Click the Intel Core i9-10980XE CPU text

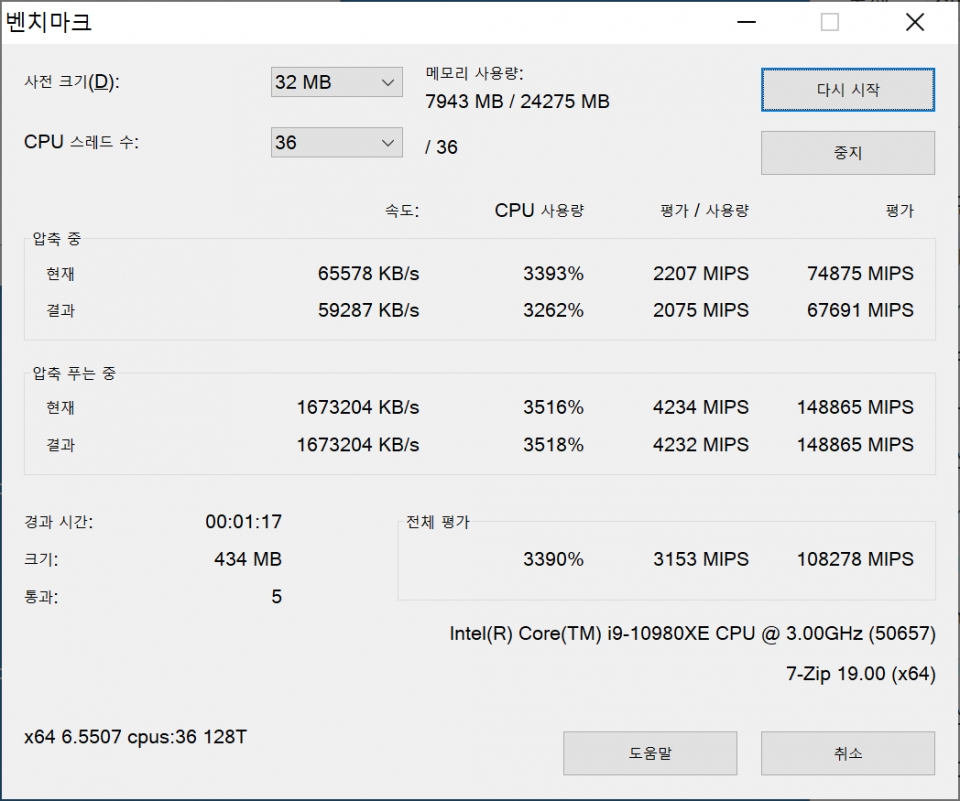692,635
